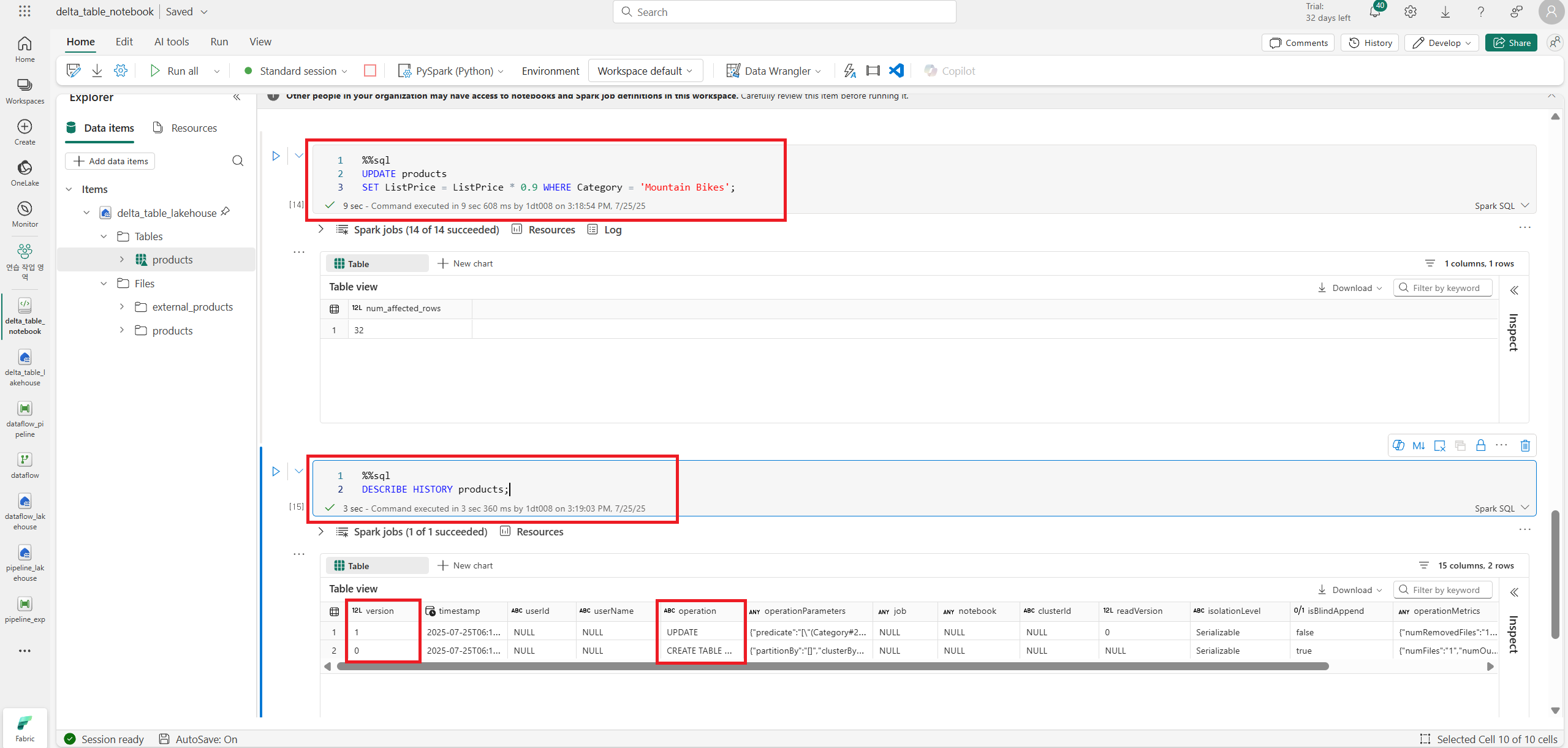Click the stop session red square icon
This screenshot has height=748, width=1568.
coord(369,70)
